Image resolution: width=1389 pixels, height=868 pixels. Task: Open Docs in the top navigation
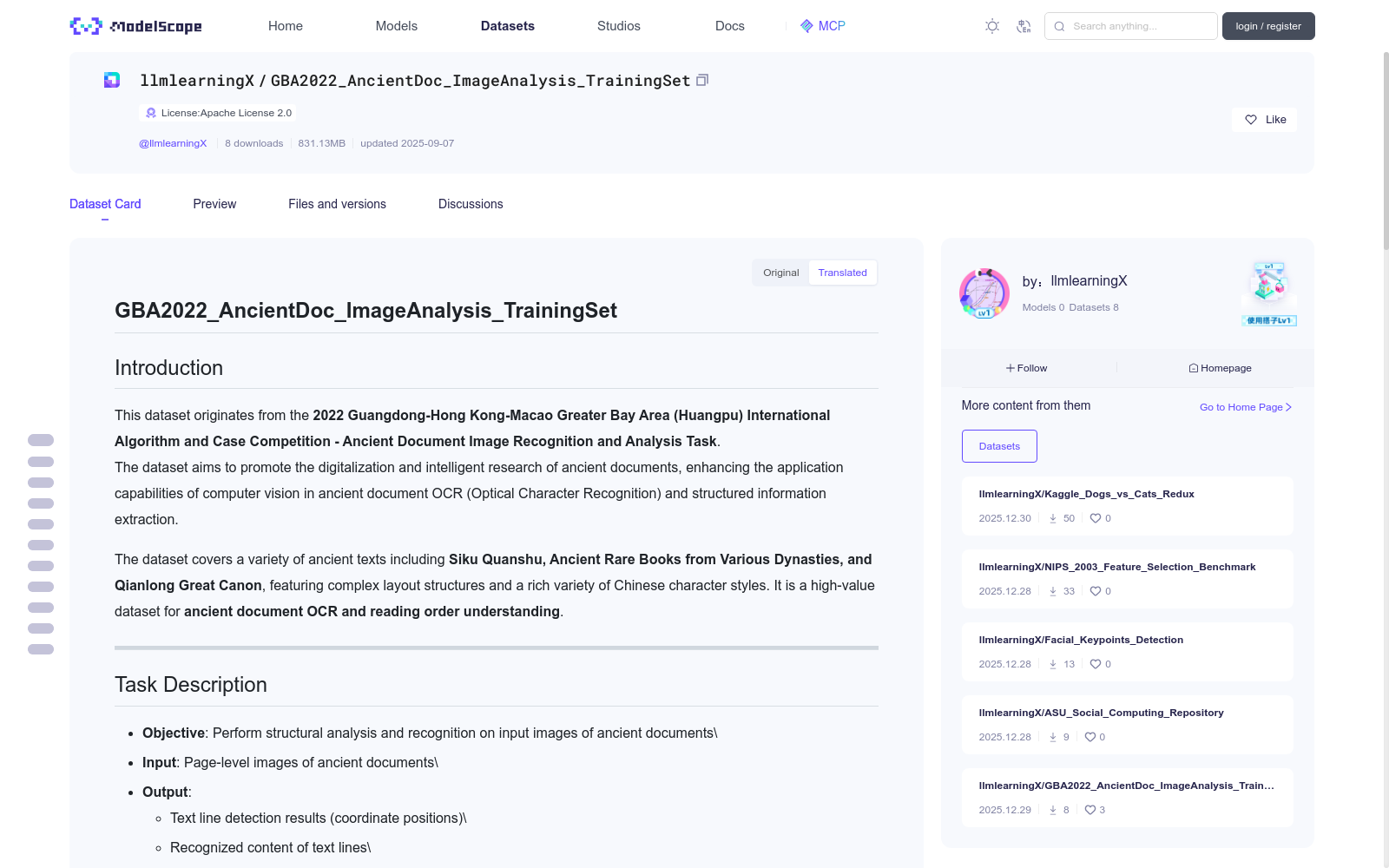[730, 26]
